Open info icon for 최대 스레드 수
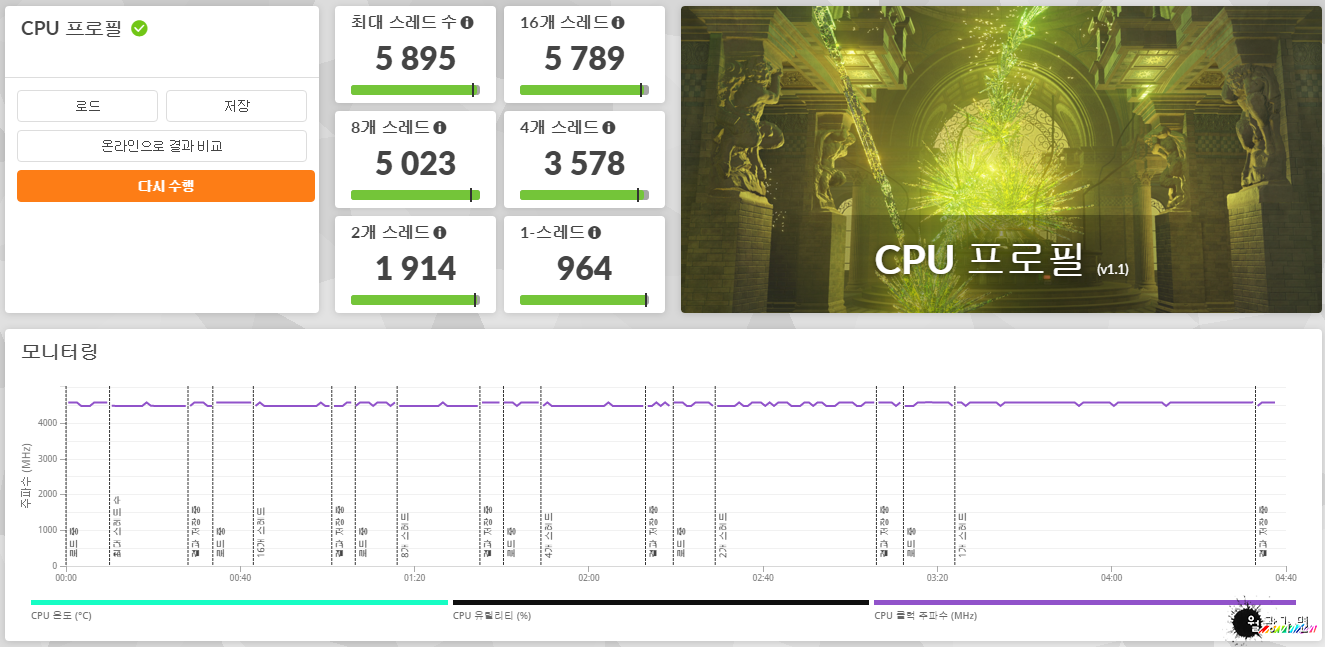This screenshot has height=647, width=1325. point(467,22)
